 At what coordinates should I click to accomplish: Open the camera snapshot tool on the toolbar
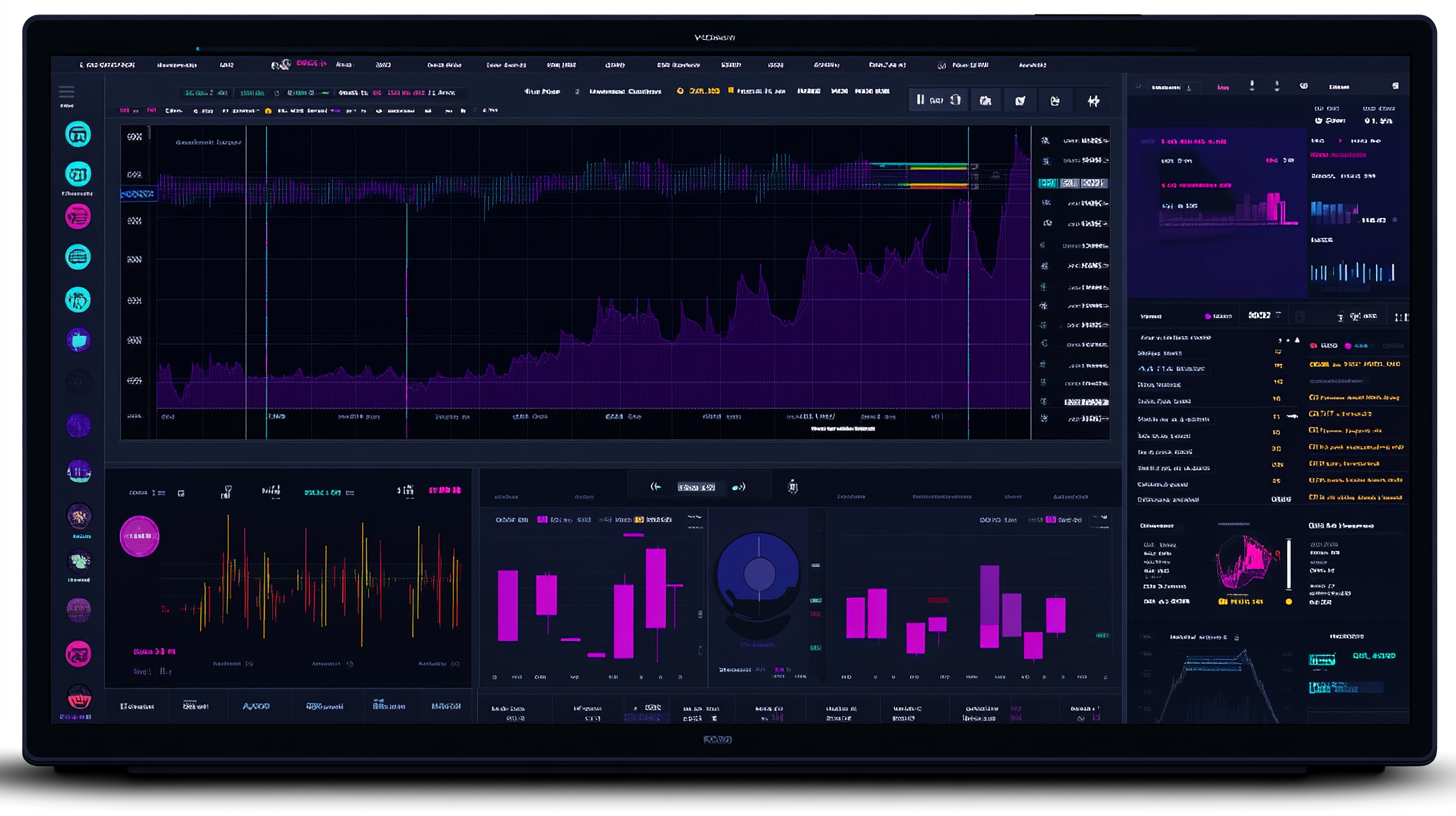(985, 100)
